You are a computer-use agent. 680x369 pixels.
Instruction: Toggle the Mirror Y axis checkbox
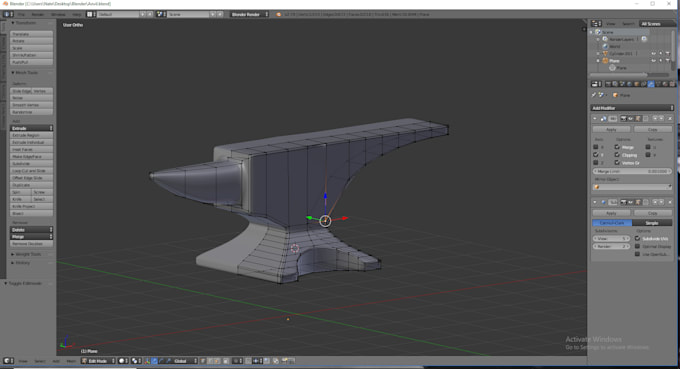pyautogui.click(x=595, y=155)
